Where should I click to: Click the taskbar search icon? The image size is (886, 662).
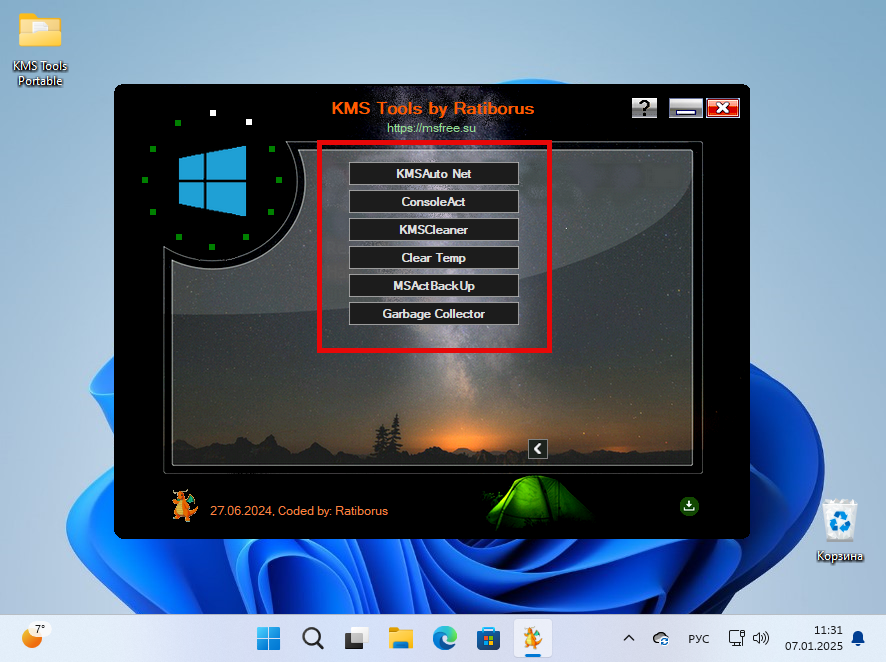313,638
